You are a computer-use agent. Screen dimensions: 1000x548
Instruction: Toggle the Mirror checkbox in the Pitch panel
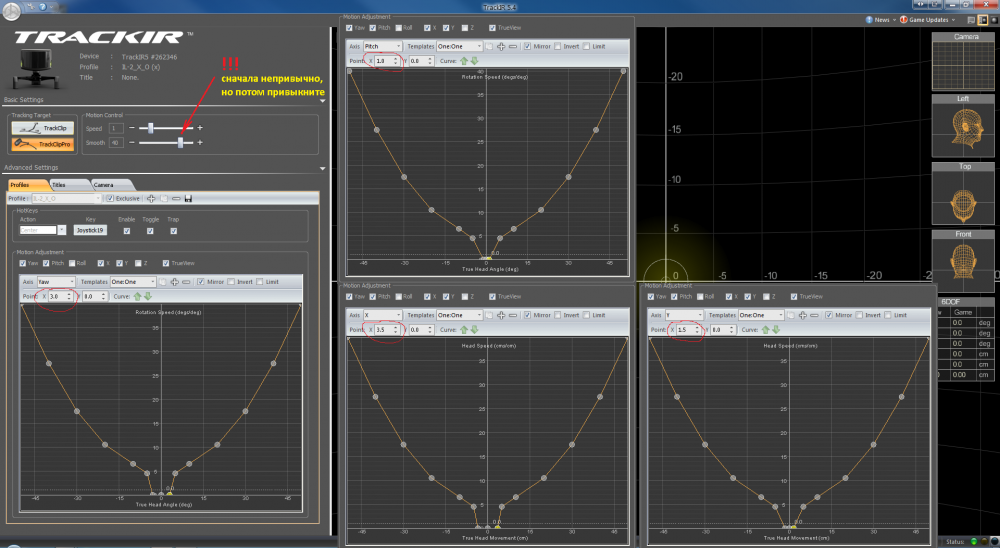[528, 46]
